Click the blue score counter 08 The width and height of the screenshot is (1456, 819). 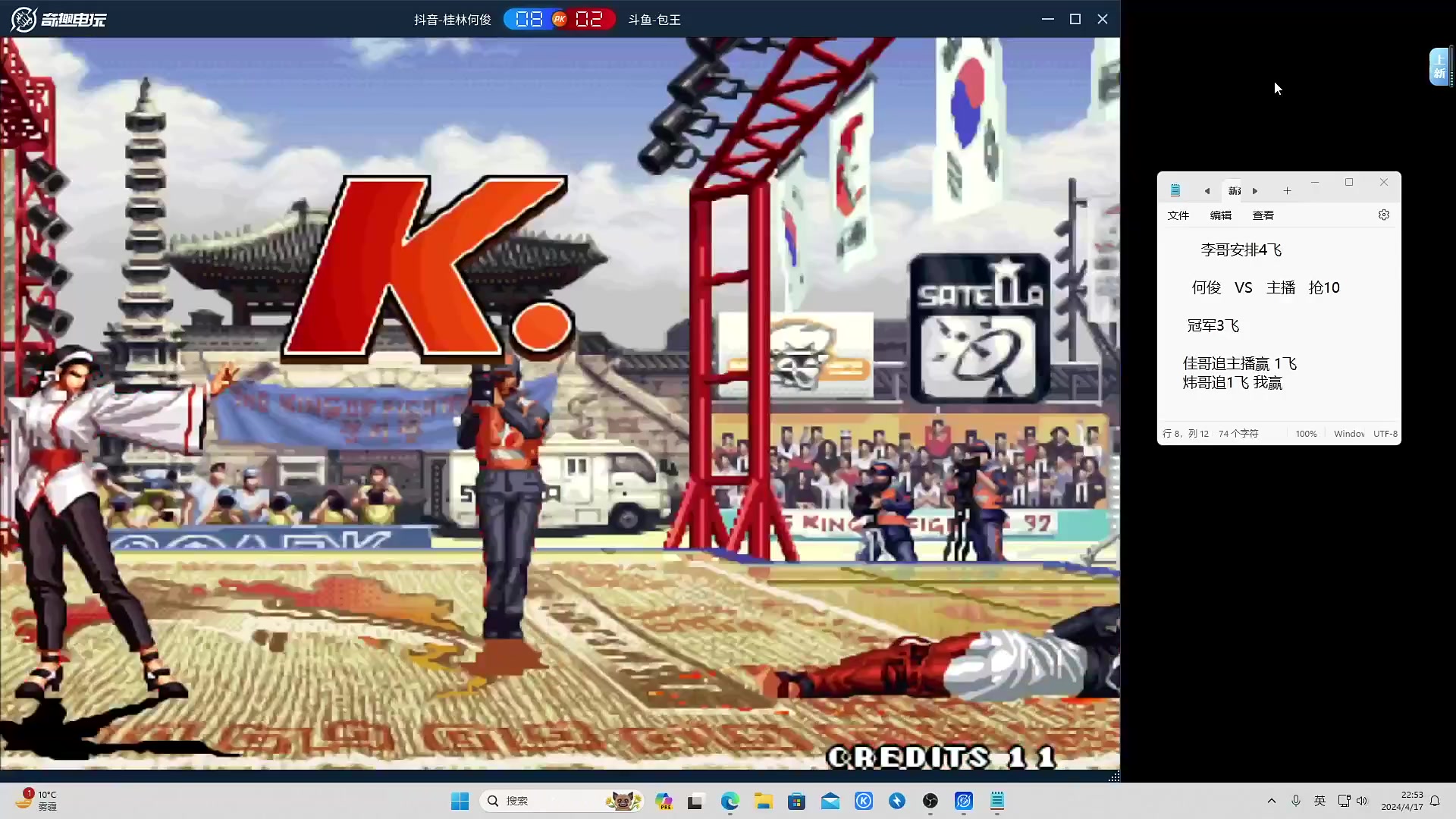pyautogui.click(x=529, y=19)
